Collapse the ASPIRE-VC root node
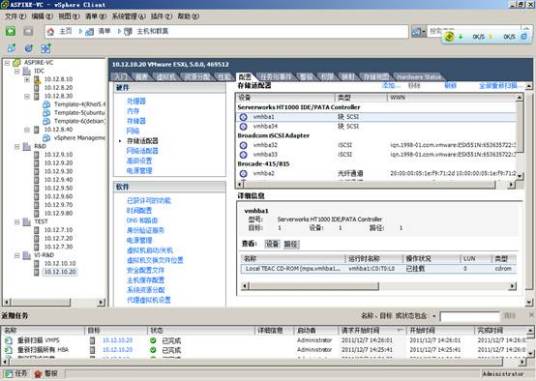Screen dimensions: 536x381 tap(7, 63)
